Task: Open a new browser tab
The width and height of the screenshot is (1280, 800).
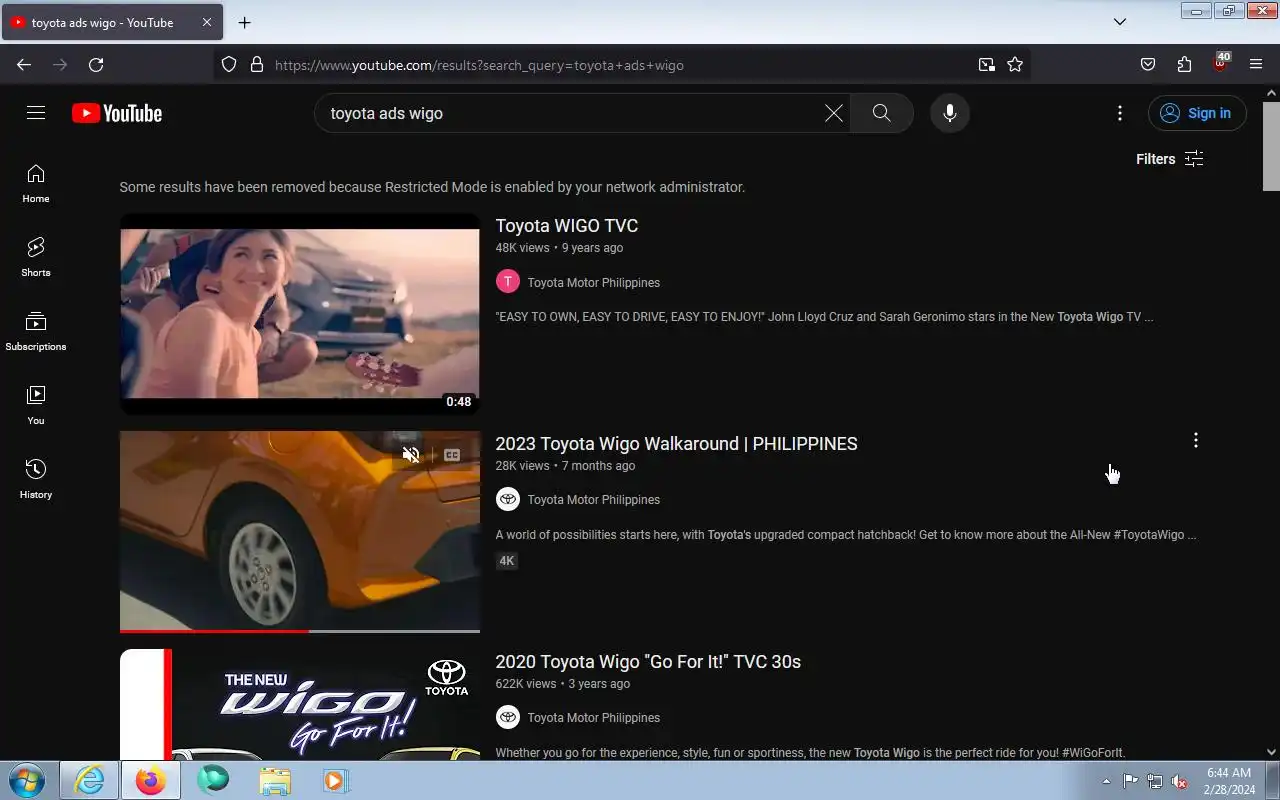Action: coord(245,22)
